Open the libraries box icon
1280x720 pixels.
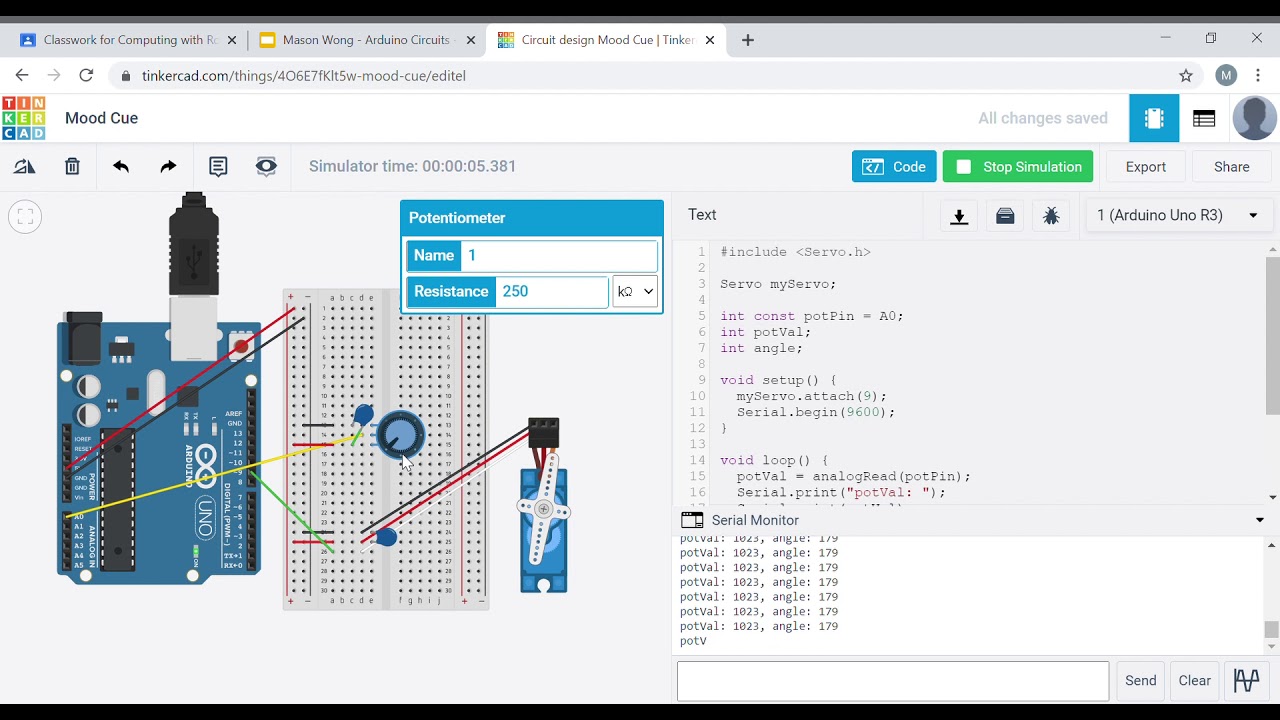click(x=1005, y=216)
